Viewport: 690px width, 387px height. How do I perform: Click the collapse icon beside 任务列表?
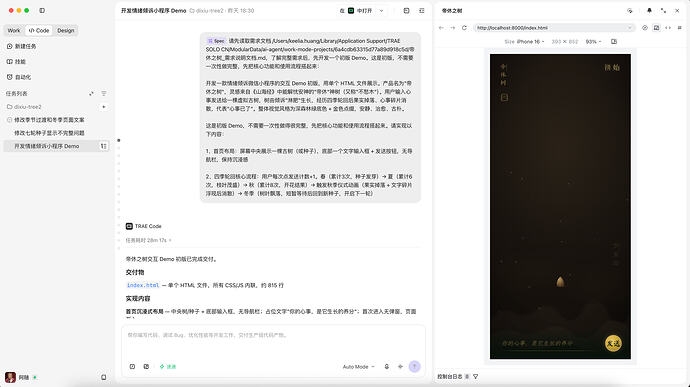(x=91, y=93)
